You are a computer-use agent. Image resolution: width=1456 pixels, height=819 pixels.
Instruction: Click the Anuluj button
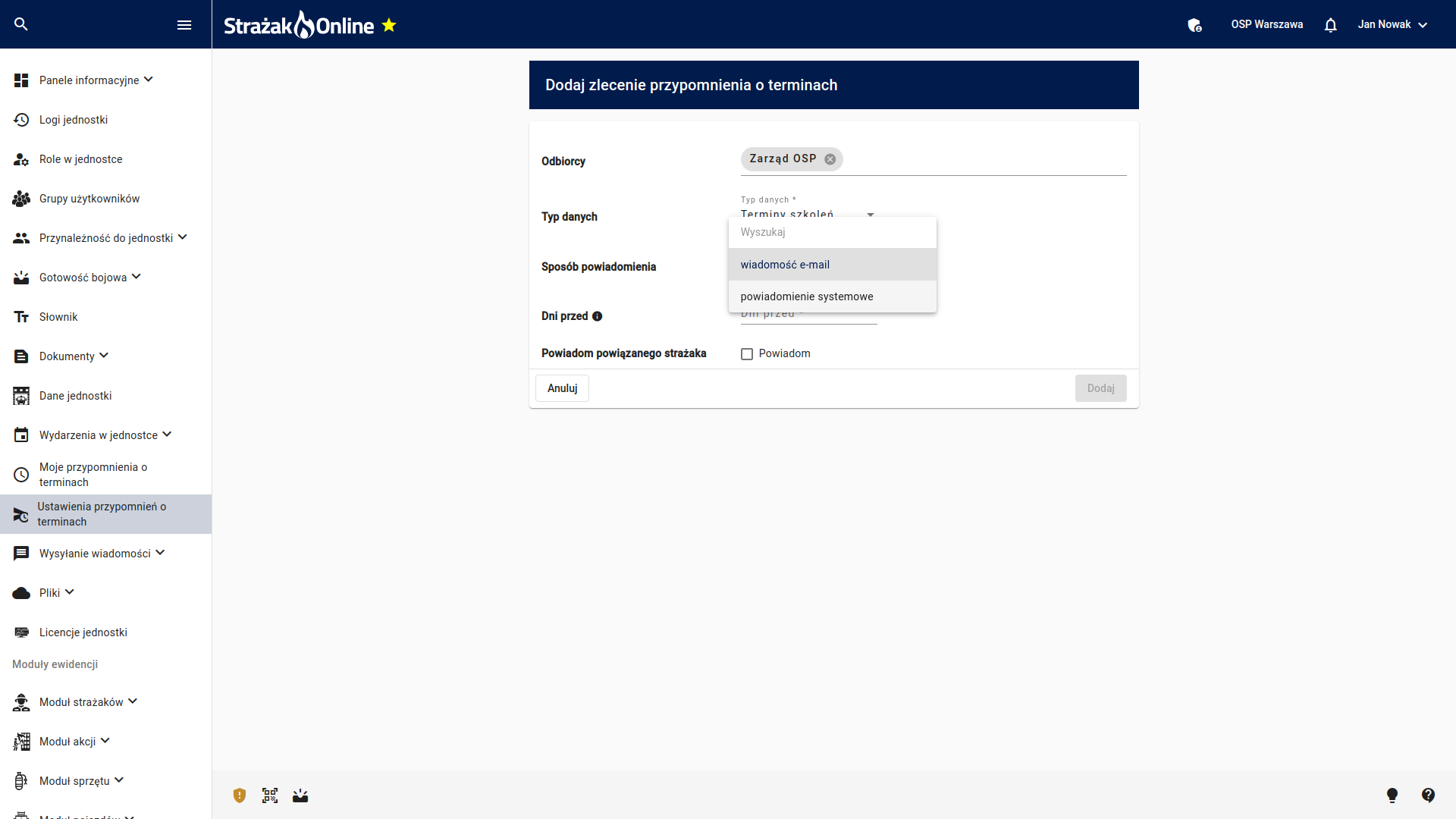pos(562,388)
